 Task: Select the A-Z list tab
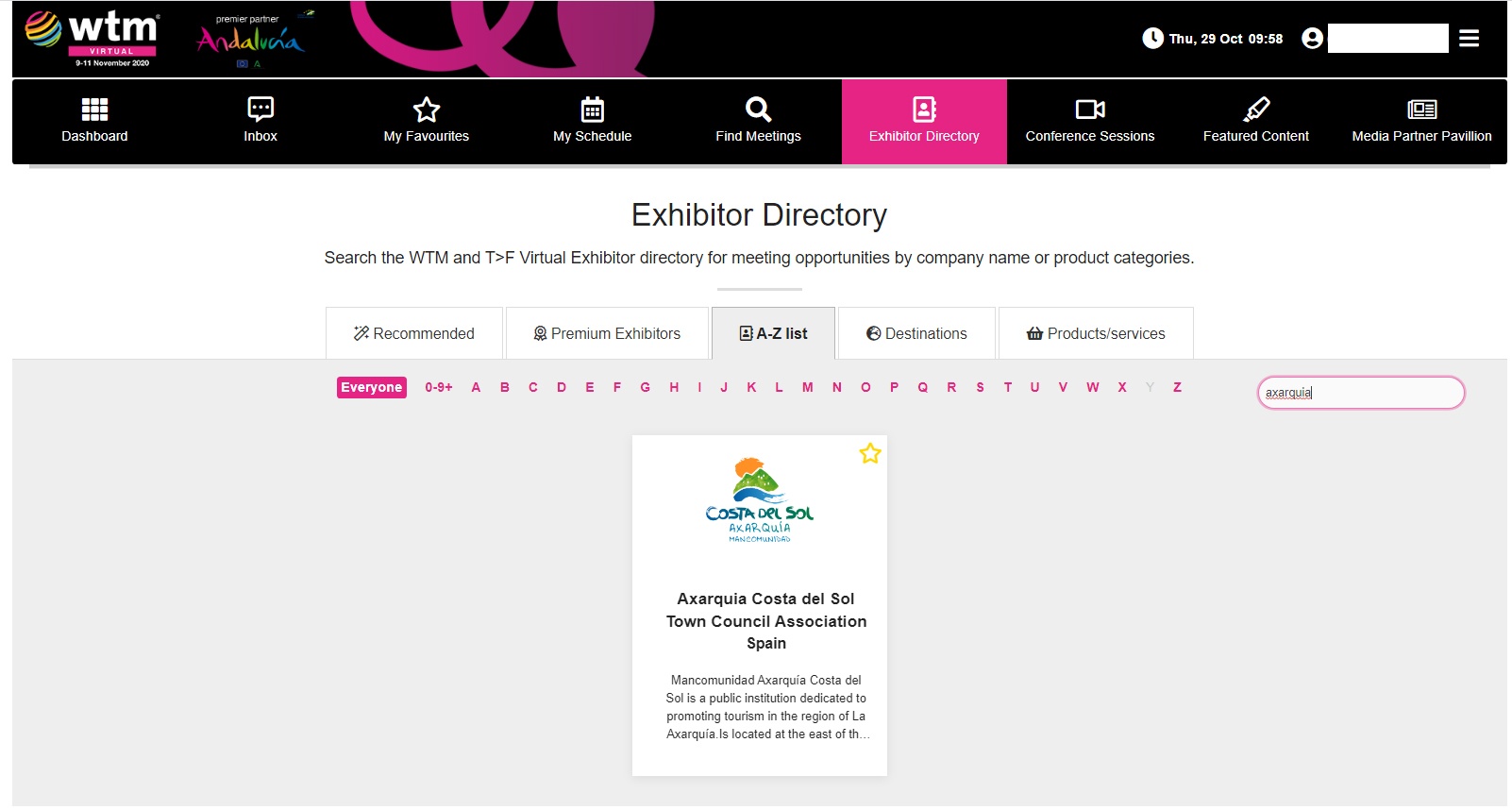[x=773, y=333]
